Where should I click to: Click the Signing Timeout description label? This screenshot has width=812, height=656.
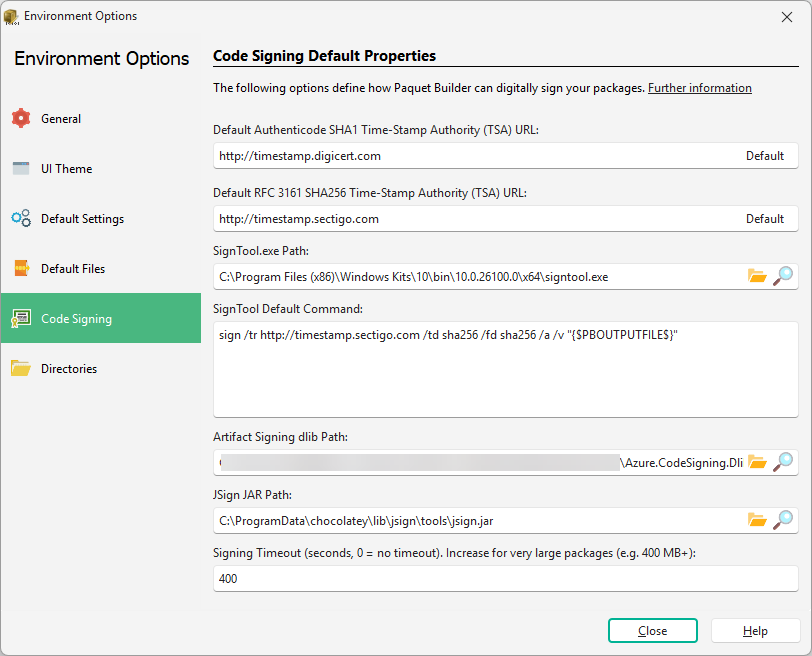click(454, 553)
